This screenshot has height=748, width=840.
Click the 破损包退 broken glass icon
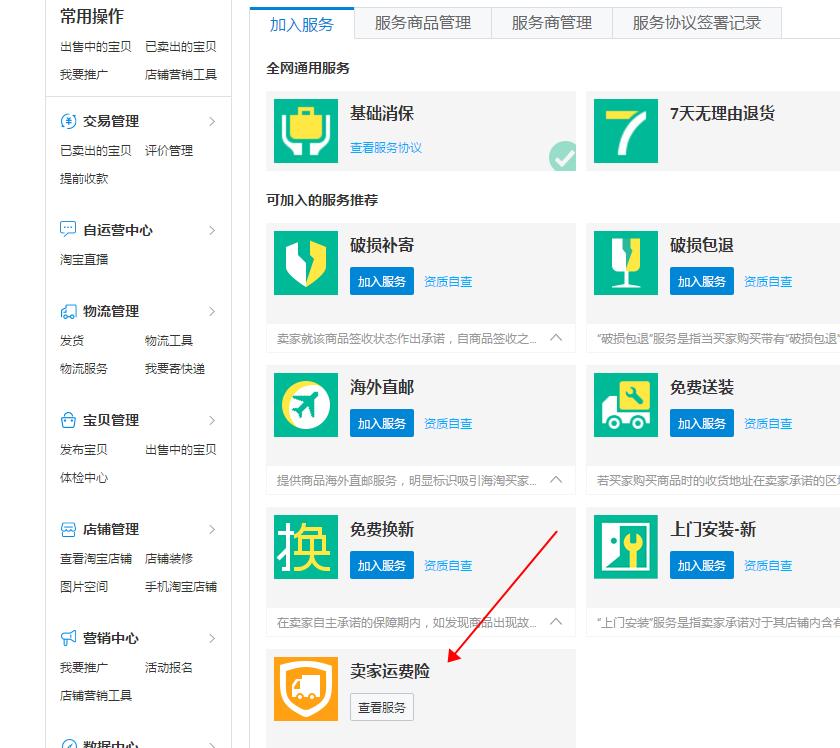pyautogui.click(x=625, y=263)
